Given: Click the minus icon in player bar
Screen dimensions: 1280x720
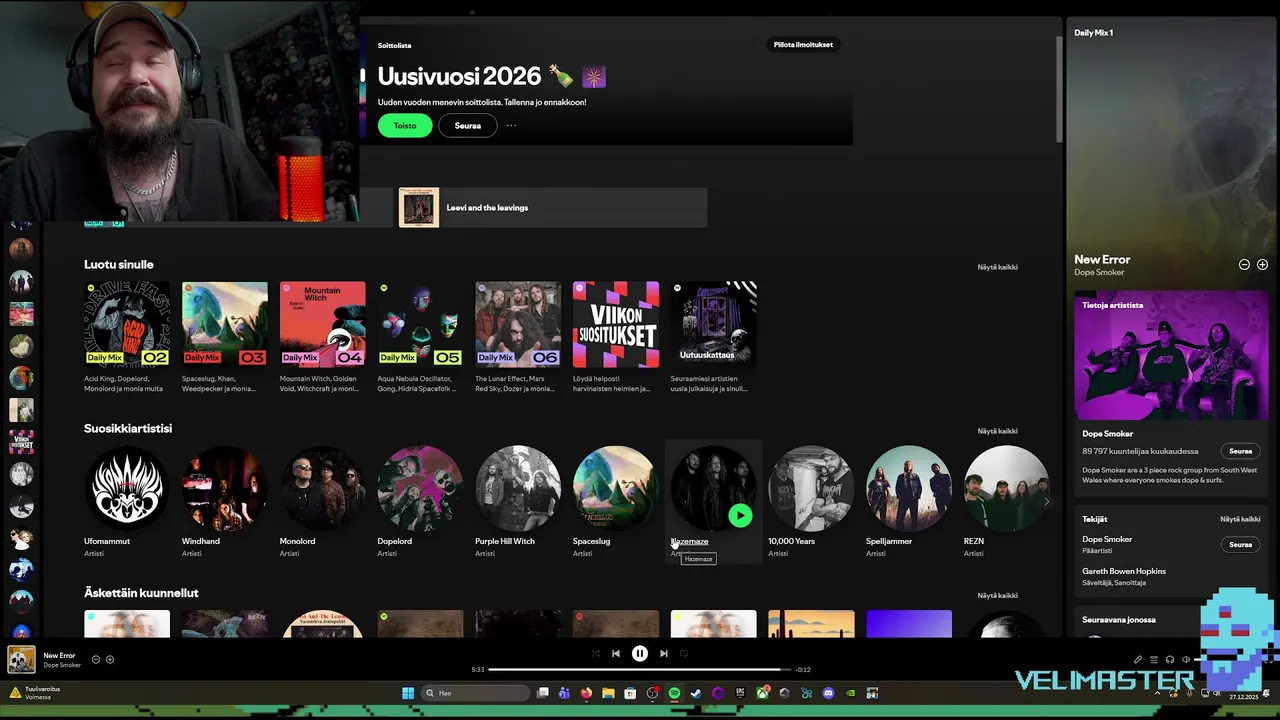Looking at the screenshot, I should click(96, 659).
